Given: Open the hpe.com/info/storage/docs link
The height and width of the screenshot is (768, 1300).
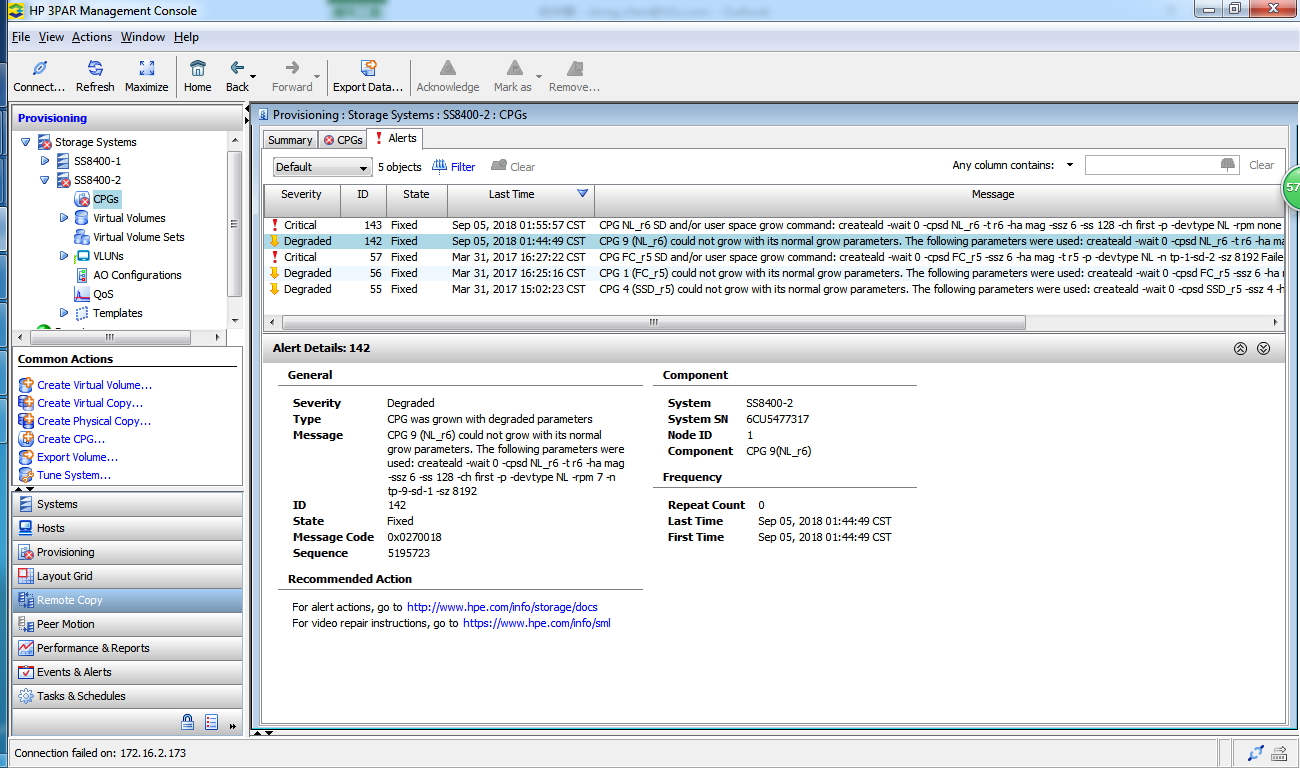Looking at the screenshot, I should point(502,607).
